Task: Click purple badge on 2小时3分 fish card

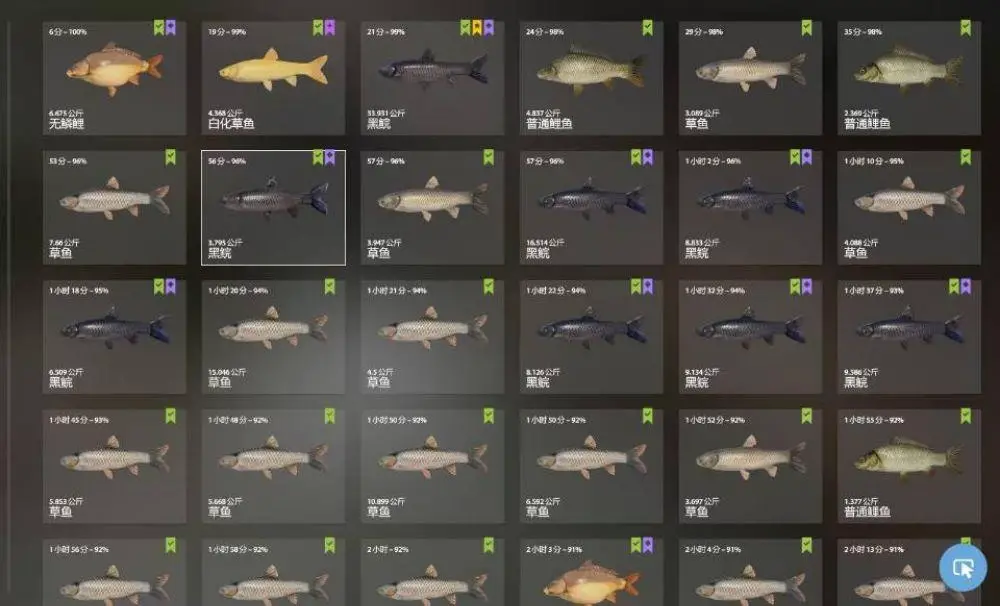Action: coord(648,545)
